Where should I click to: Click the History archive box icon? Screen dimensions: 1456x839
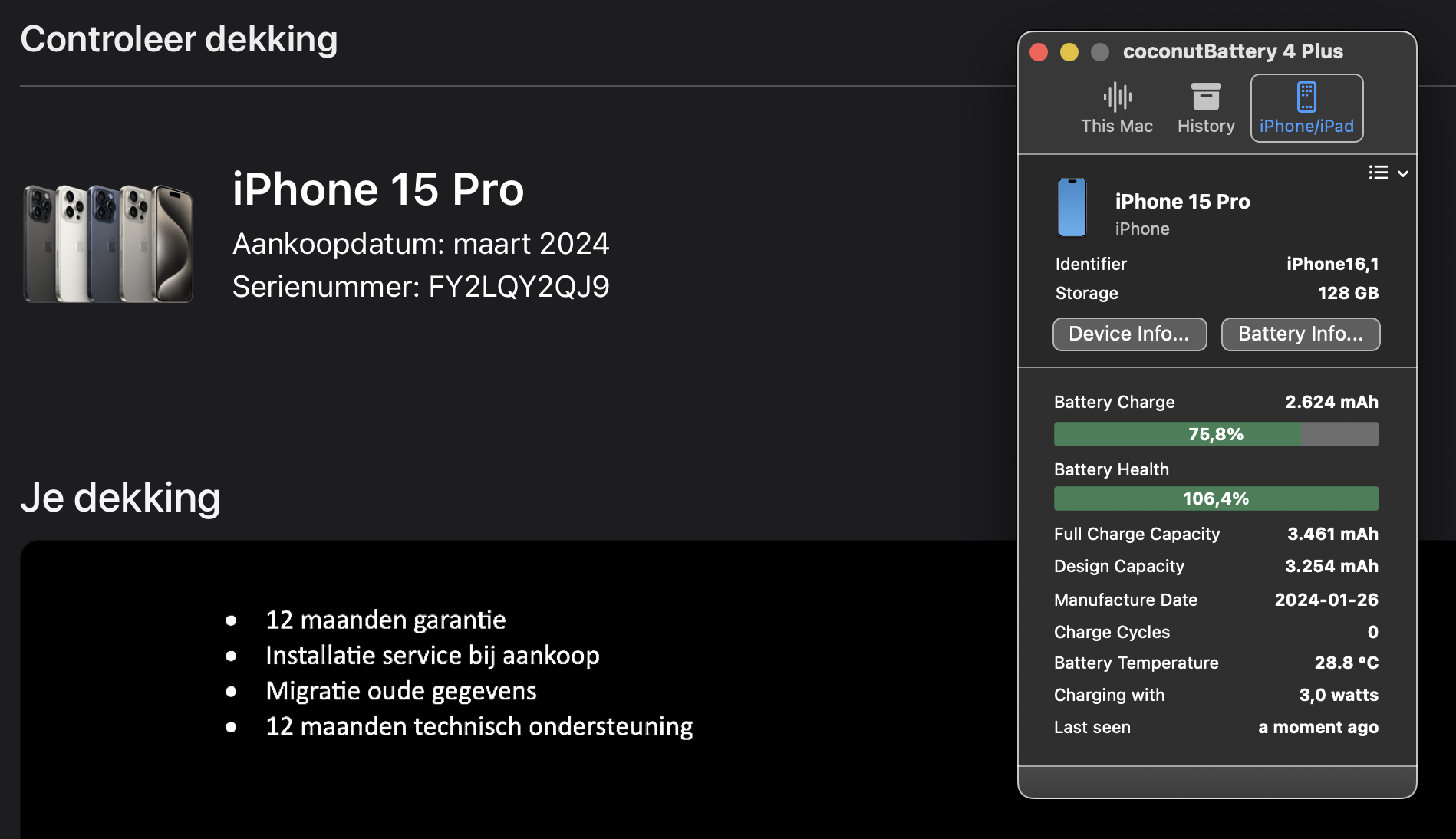pos(1206,97)
